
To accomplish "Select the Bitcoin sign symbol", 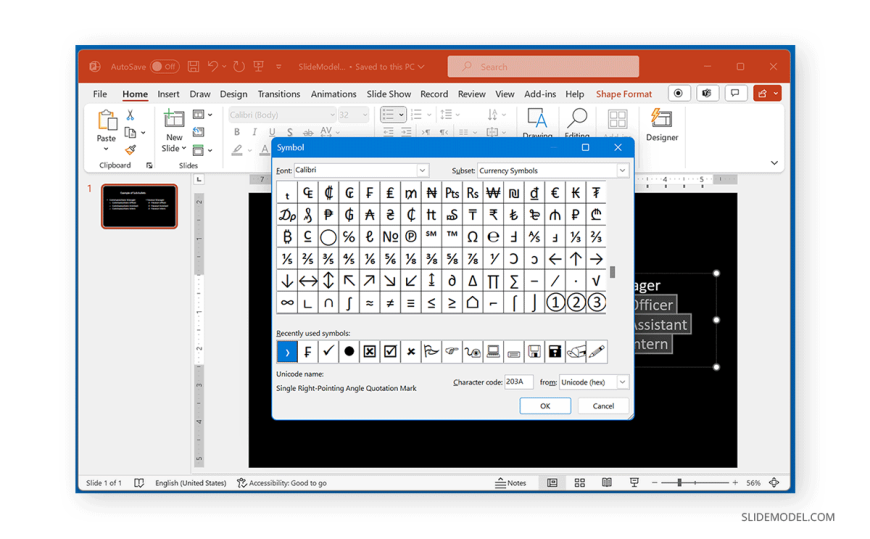I will pos(287,237).
